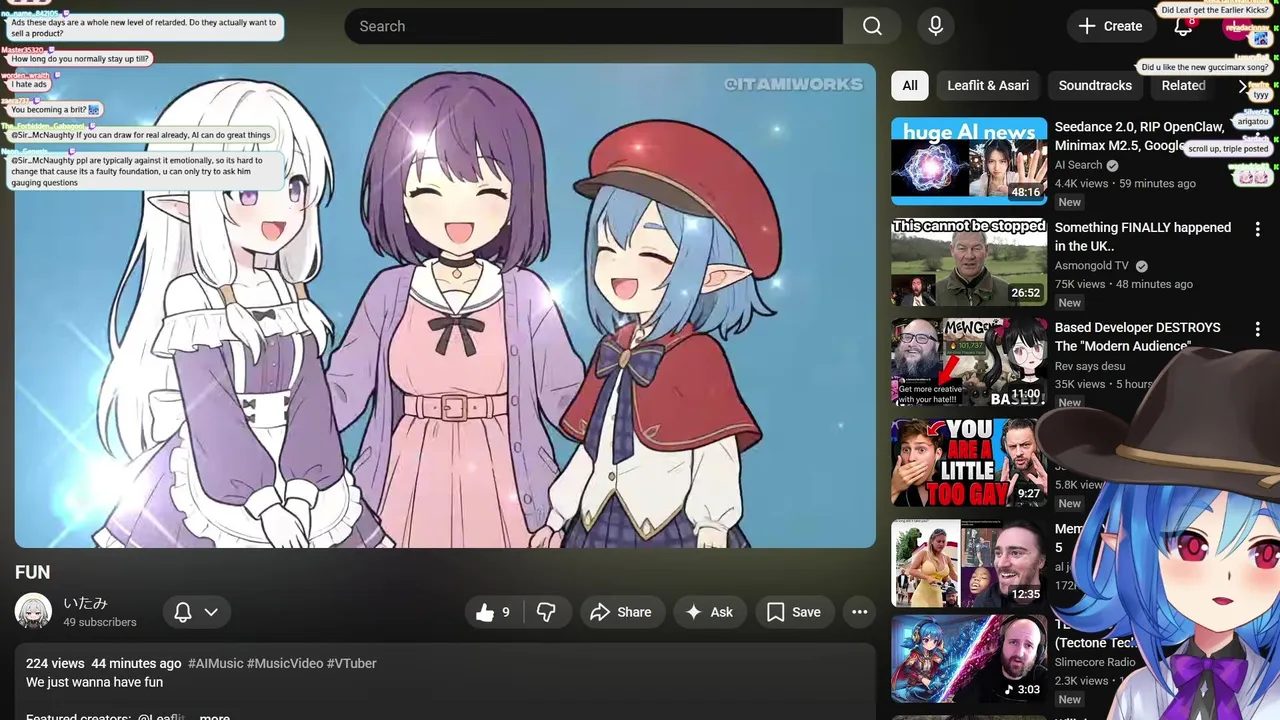This screenshot has width=1280, height=720.
Task: Open the Based Developer DESTROYS thumbnail
Action: (x=969, y=362)
